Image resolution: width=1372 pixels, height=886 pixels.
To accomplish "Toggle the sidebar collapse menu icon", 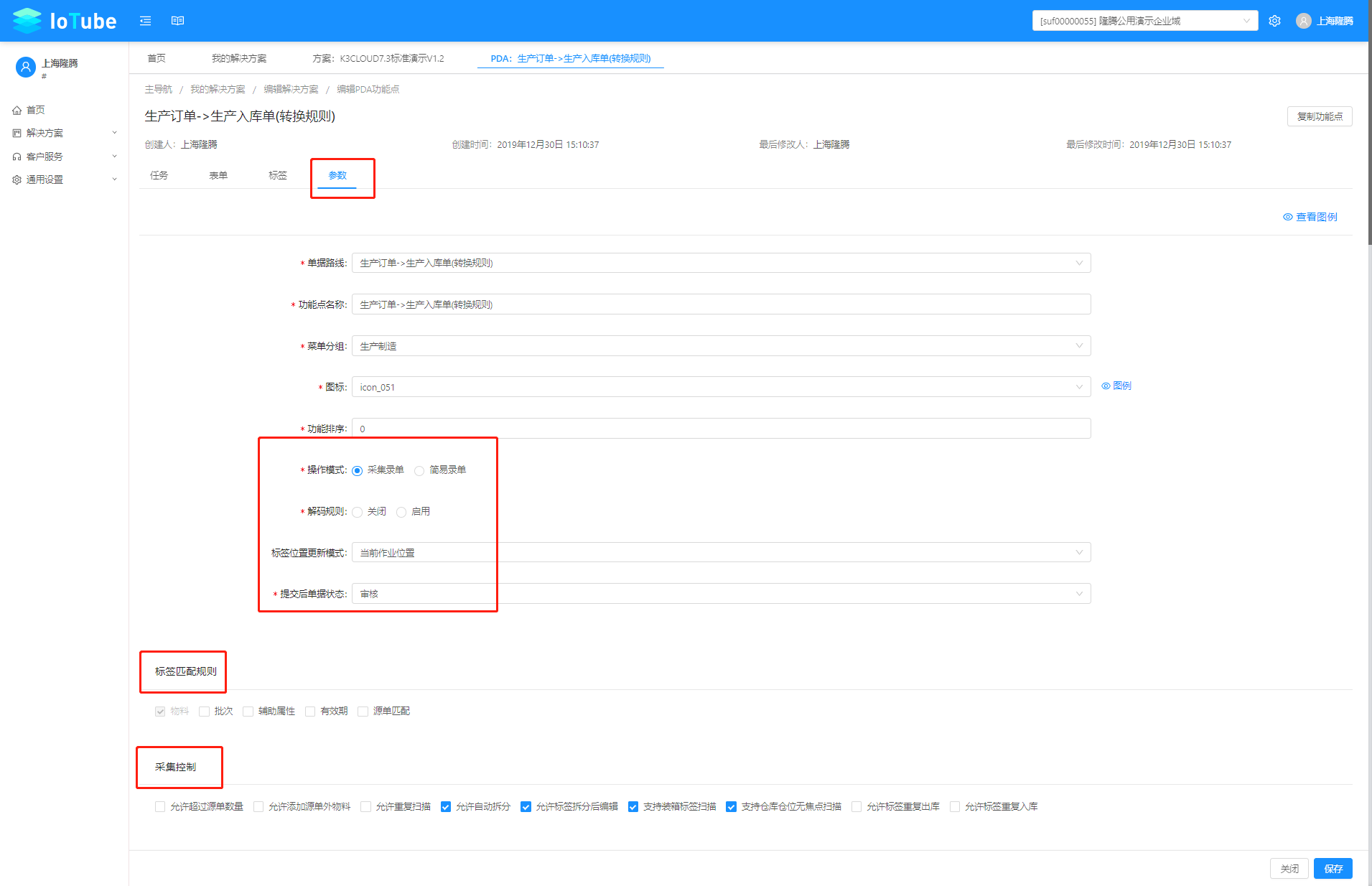I will [146, 21].
